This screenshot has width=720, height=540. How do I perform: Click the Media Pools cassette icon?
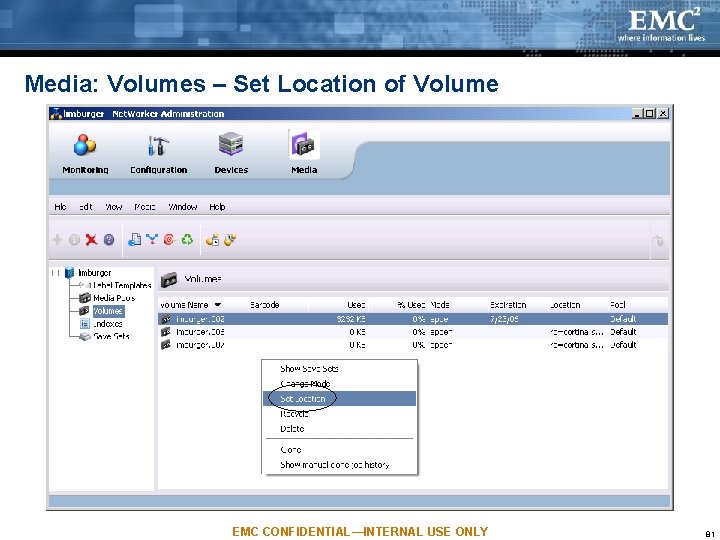tap(84, 298)
